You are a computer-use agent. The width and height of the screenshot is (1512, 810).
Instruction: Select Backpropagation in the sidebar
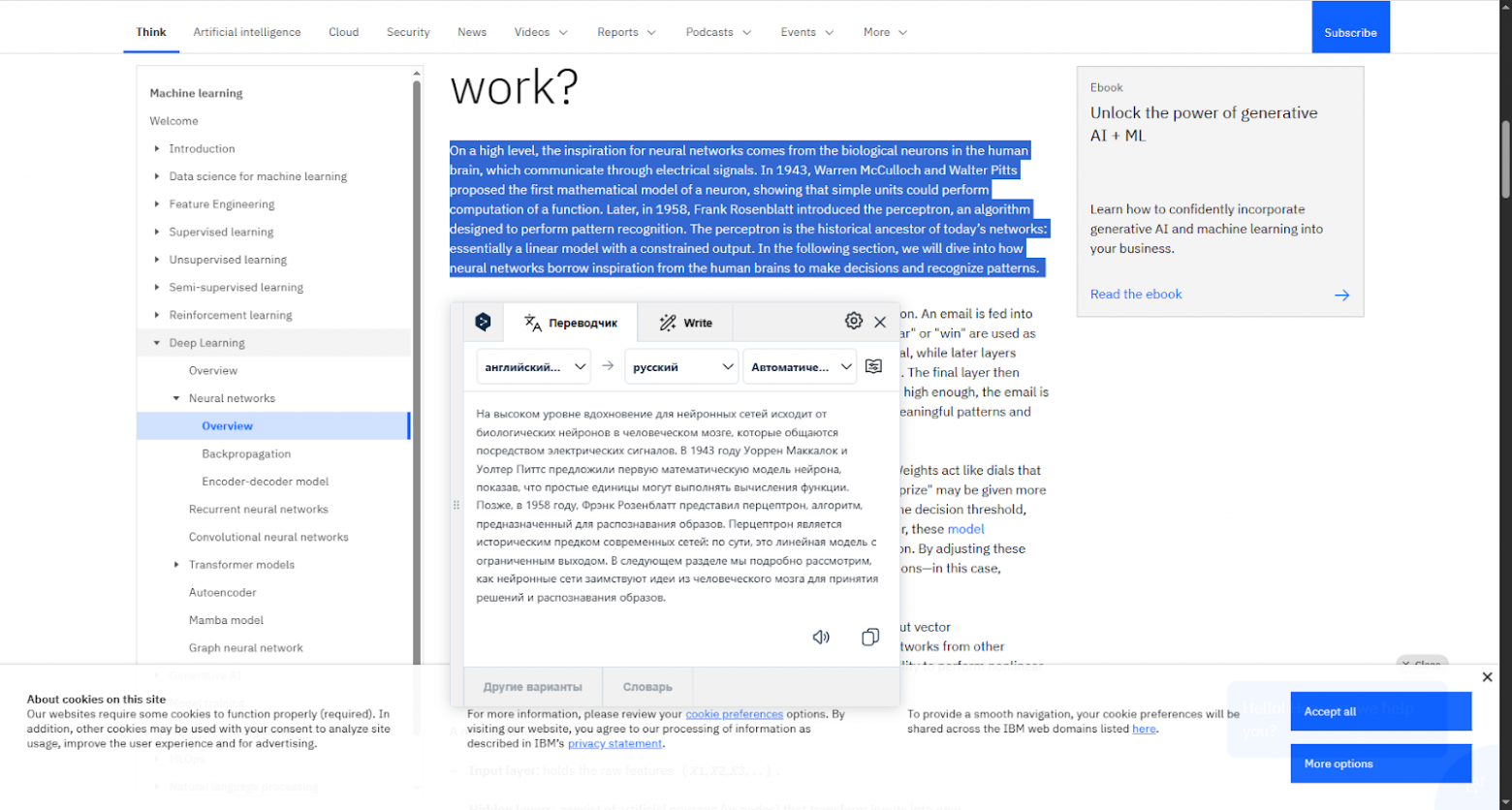(x=240, y=453)
